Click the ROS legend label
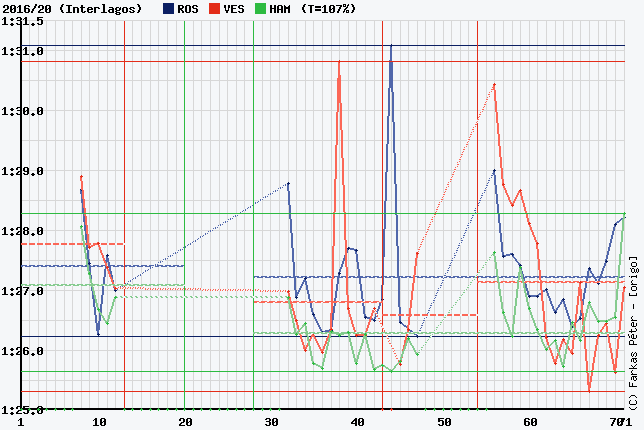Screen dimensions: 644x430 click(188, 9)
